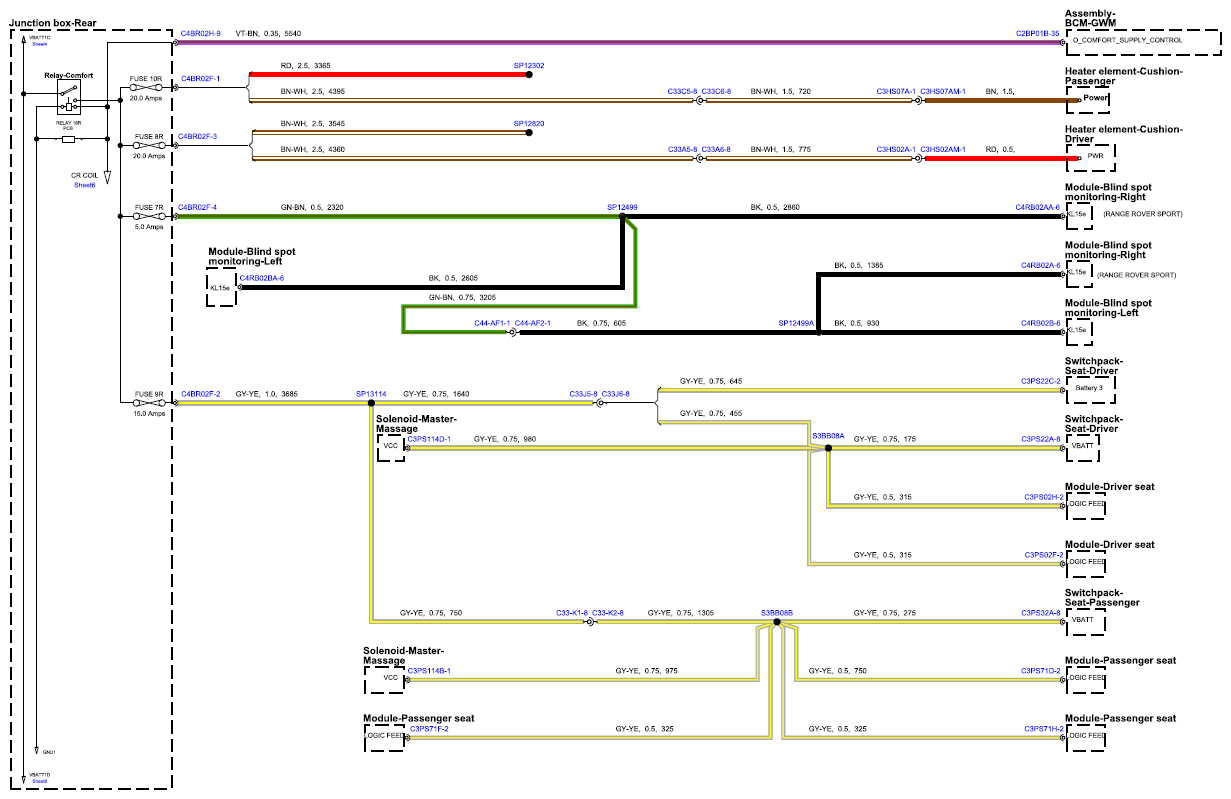Viewport: 1231px width, 799px height.
Task: Select connector C4BR02F-4
Action: click(x=198, y=207)
